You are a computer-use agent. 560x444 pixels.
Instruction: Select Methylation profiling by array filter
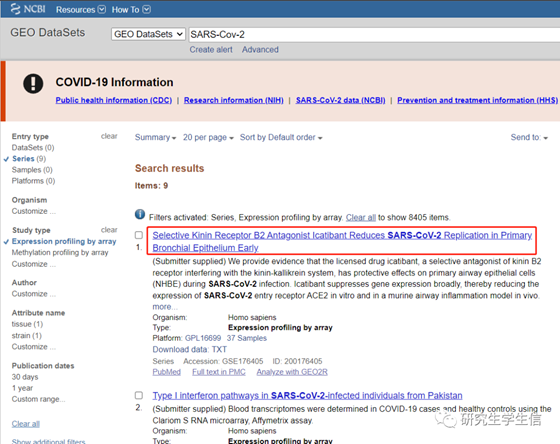point(60,253)
